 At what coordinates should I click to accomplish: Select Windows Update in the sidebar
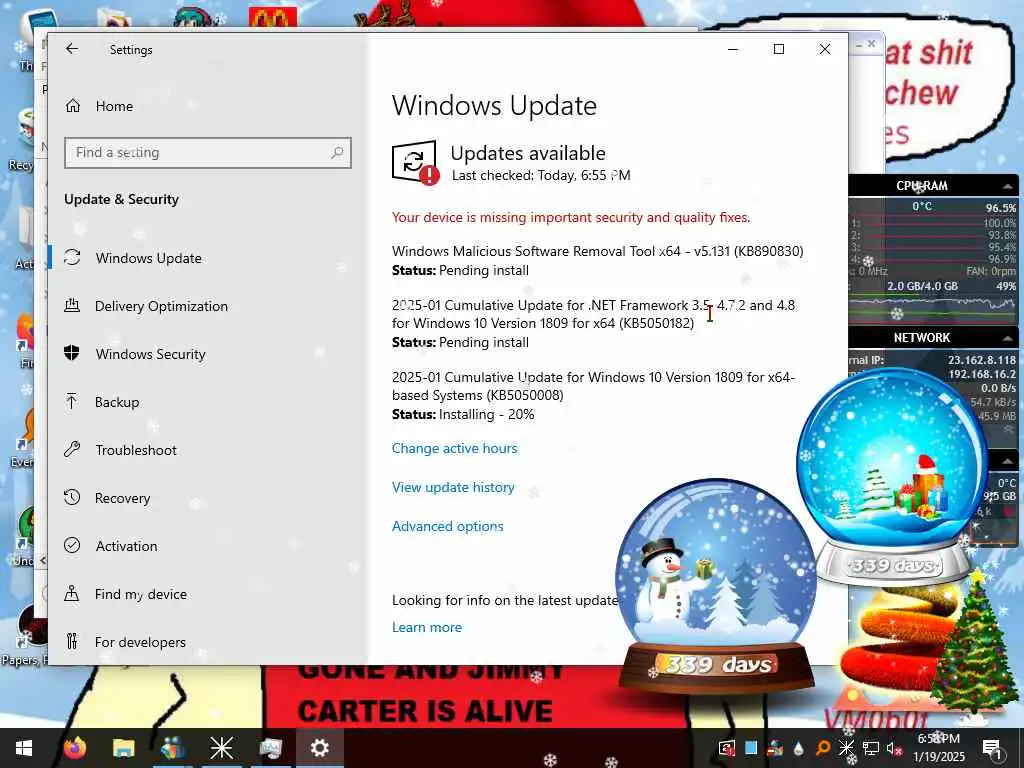click(x=148, y=258)
